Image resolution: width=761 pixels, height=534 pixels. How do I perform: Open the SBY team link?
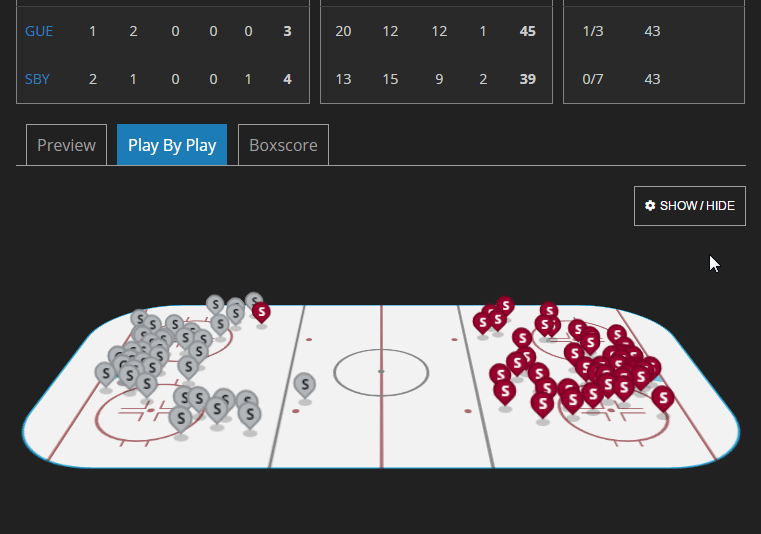[x=37, y=79]
